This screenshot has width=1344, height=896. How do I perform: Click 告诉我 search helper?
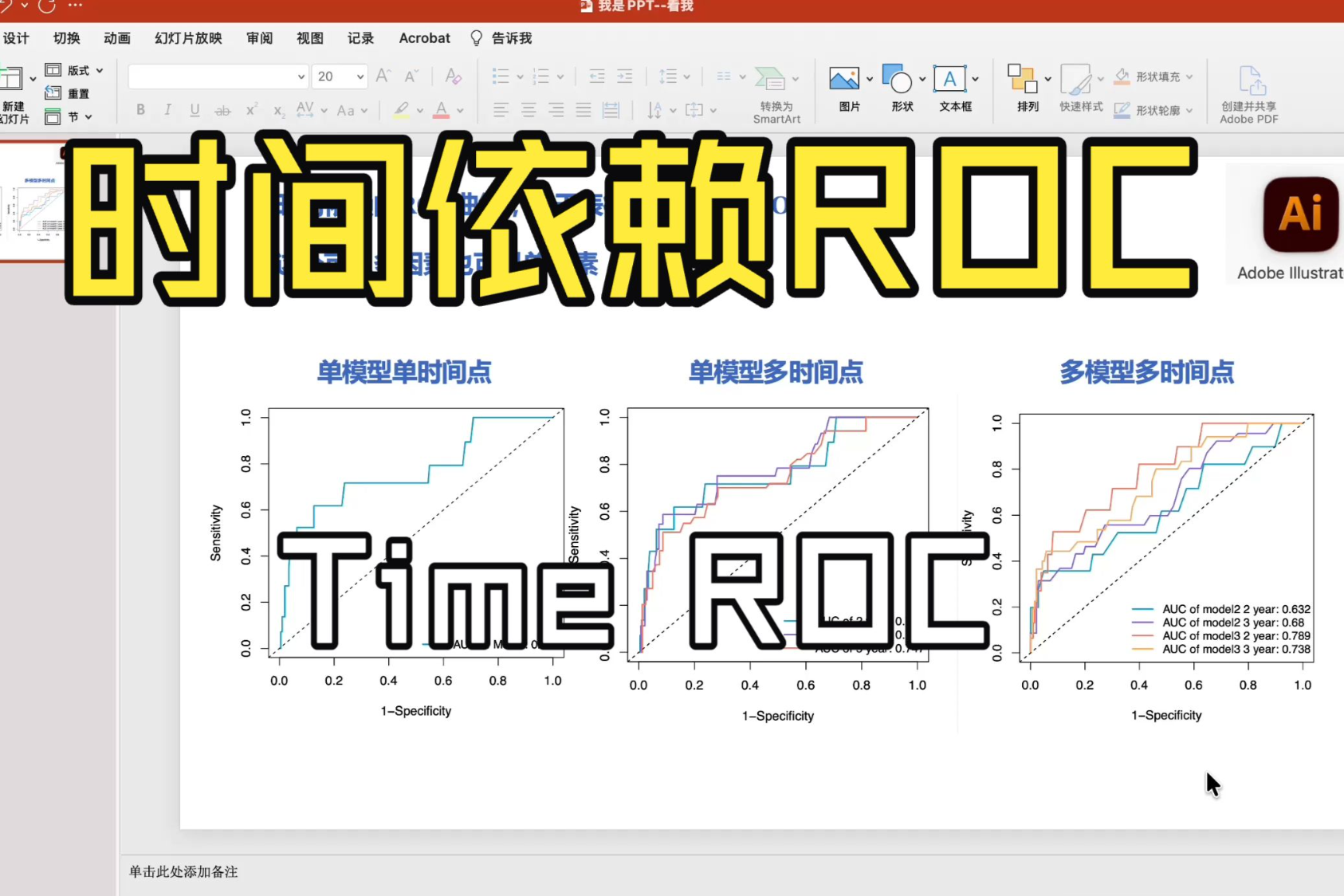tap(501, 38)
